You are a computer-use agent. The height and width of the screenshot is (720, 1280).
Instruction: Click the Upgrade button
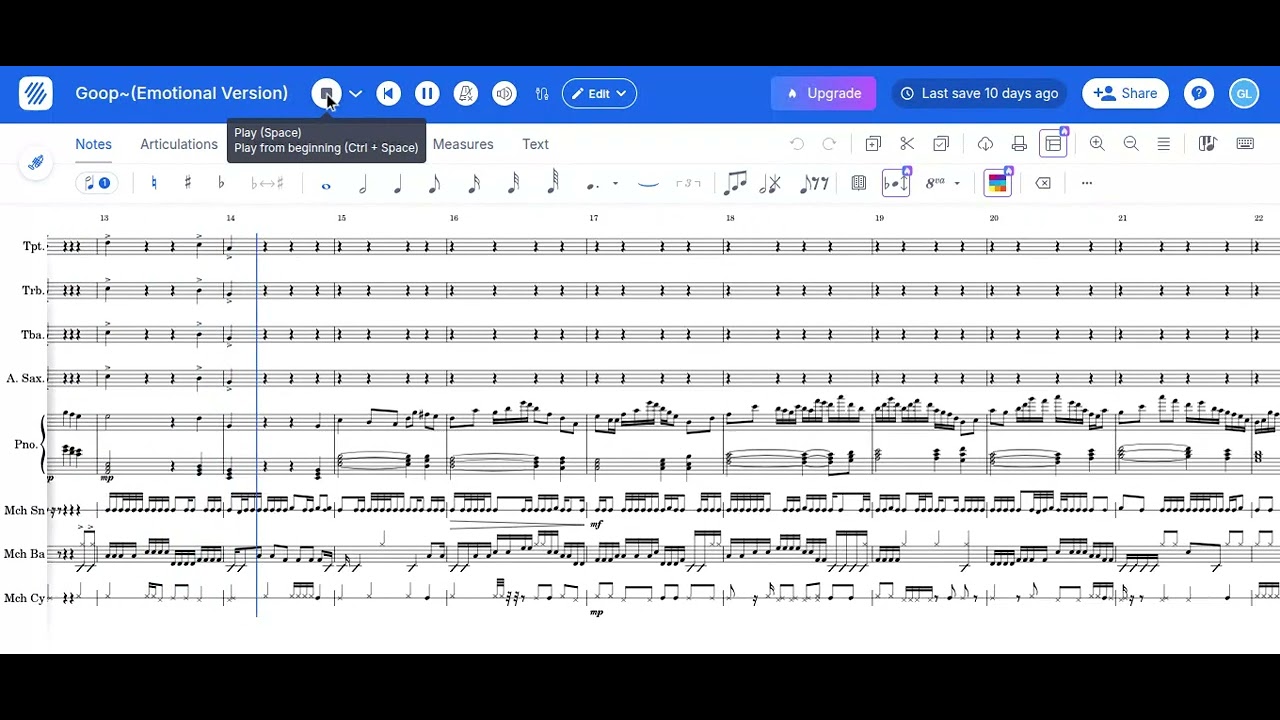tap(824, 94)
